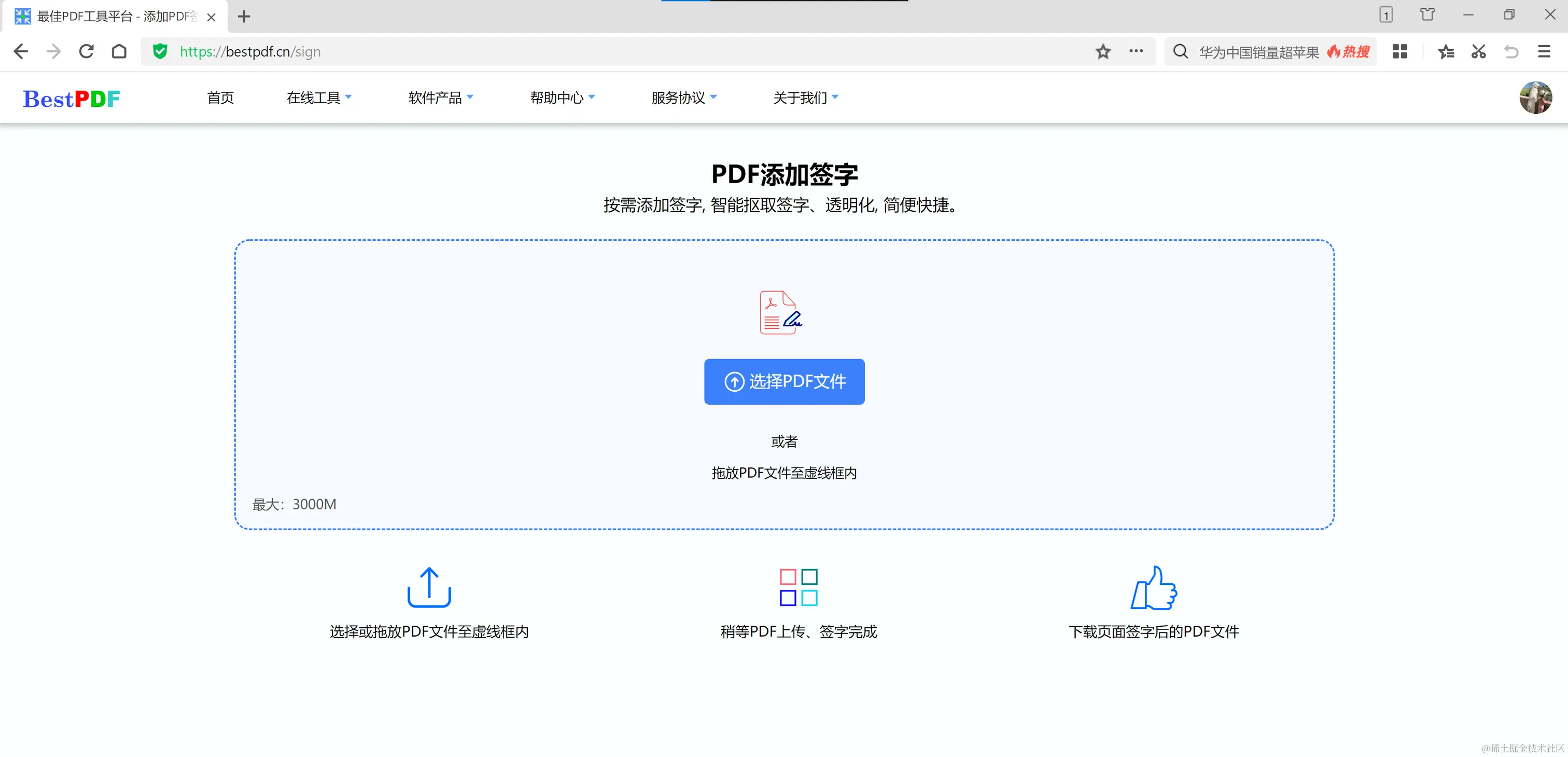Viewport: 1568px width, 757px height.
Task: Click the PDF signature file icon
Action: pos(781,312)
